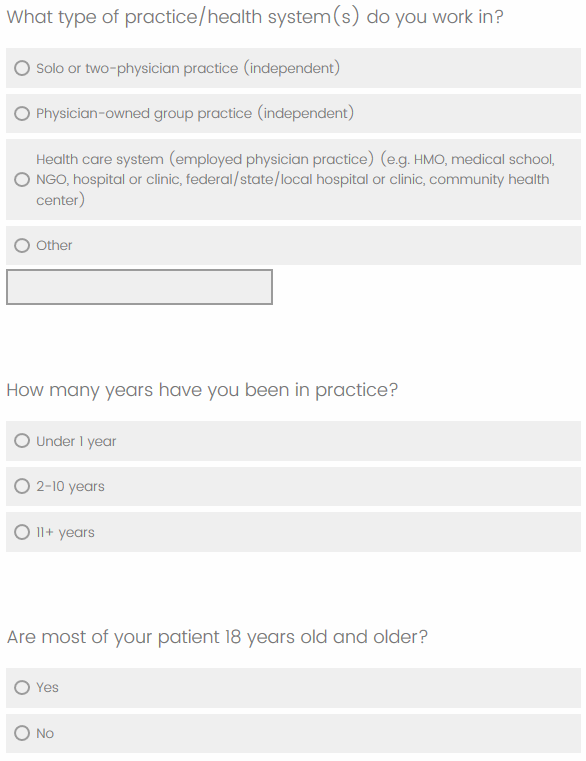The width and height of the screenshot is (586, 761).
Task: Pick the Other practice type radio button
Action: pyautogui.click(x=22, y=246)
